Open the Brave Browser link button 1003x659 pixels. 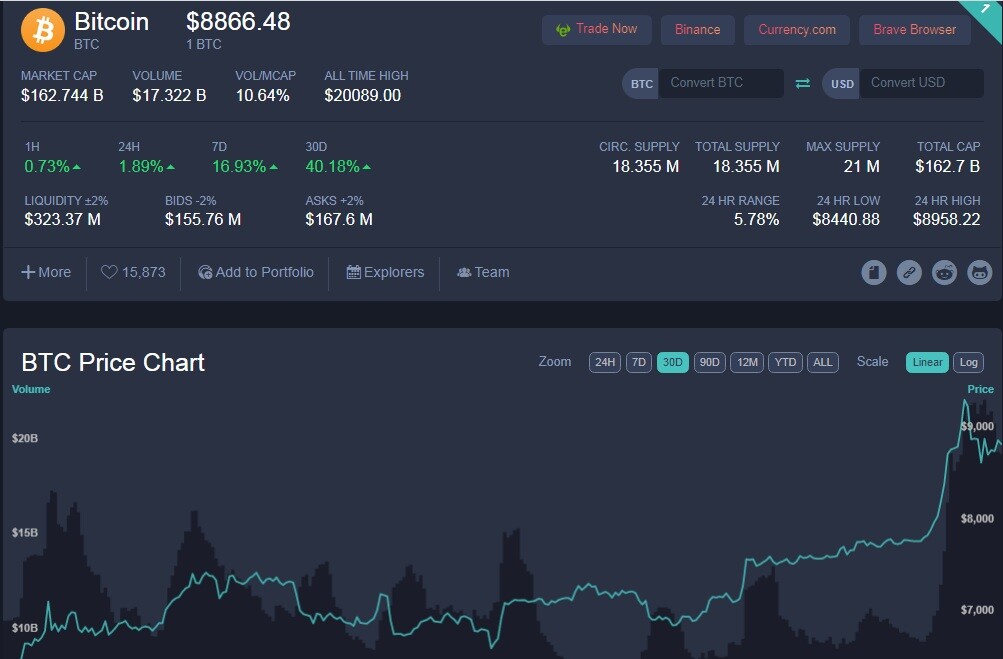(915, 29)
